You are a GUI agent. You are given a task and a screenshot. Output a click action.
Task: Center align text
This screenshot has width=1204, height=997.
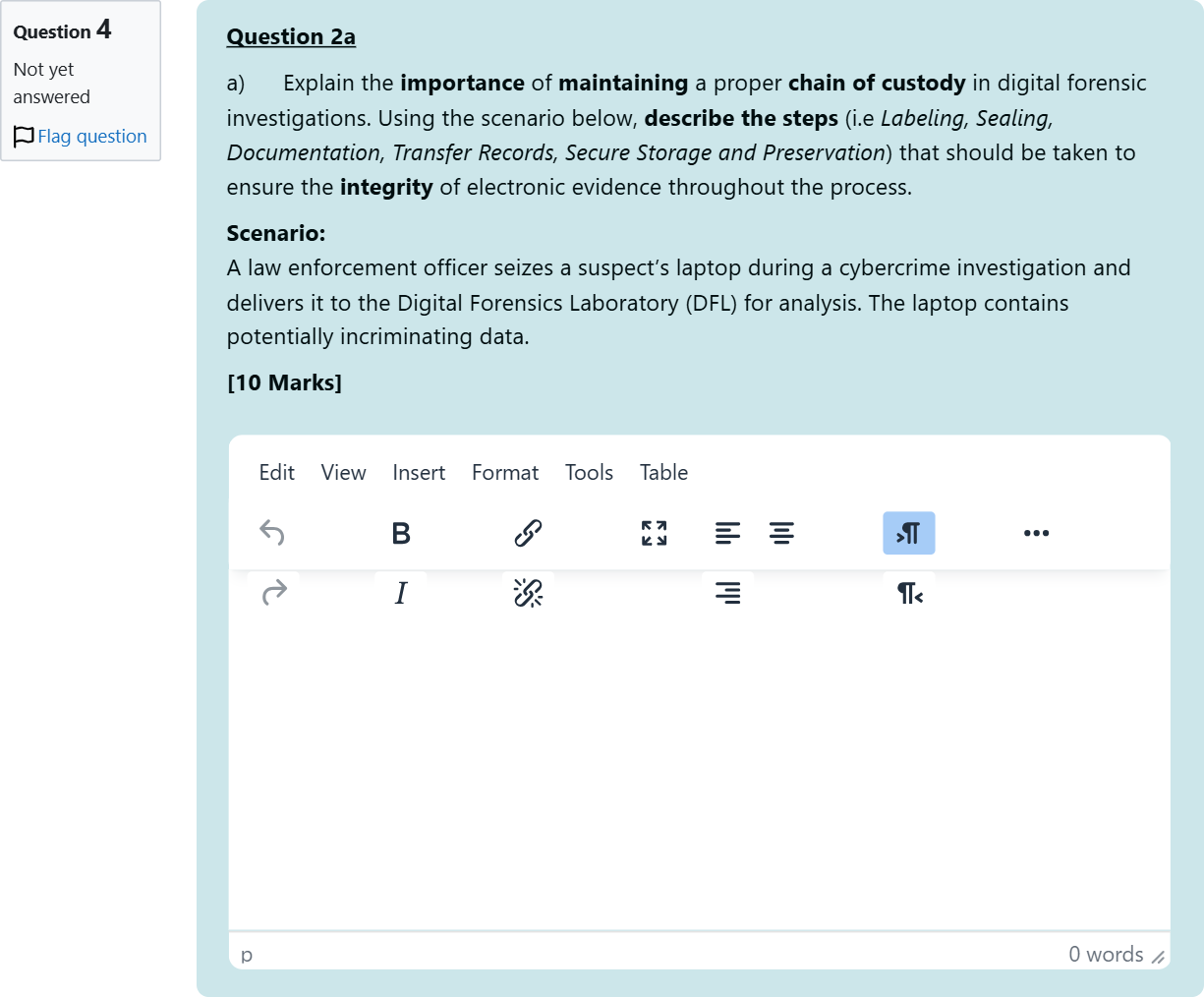(x=782, y=533)
